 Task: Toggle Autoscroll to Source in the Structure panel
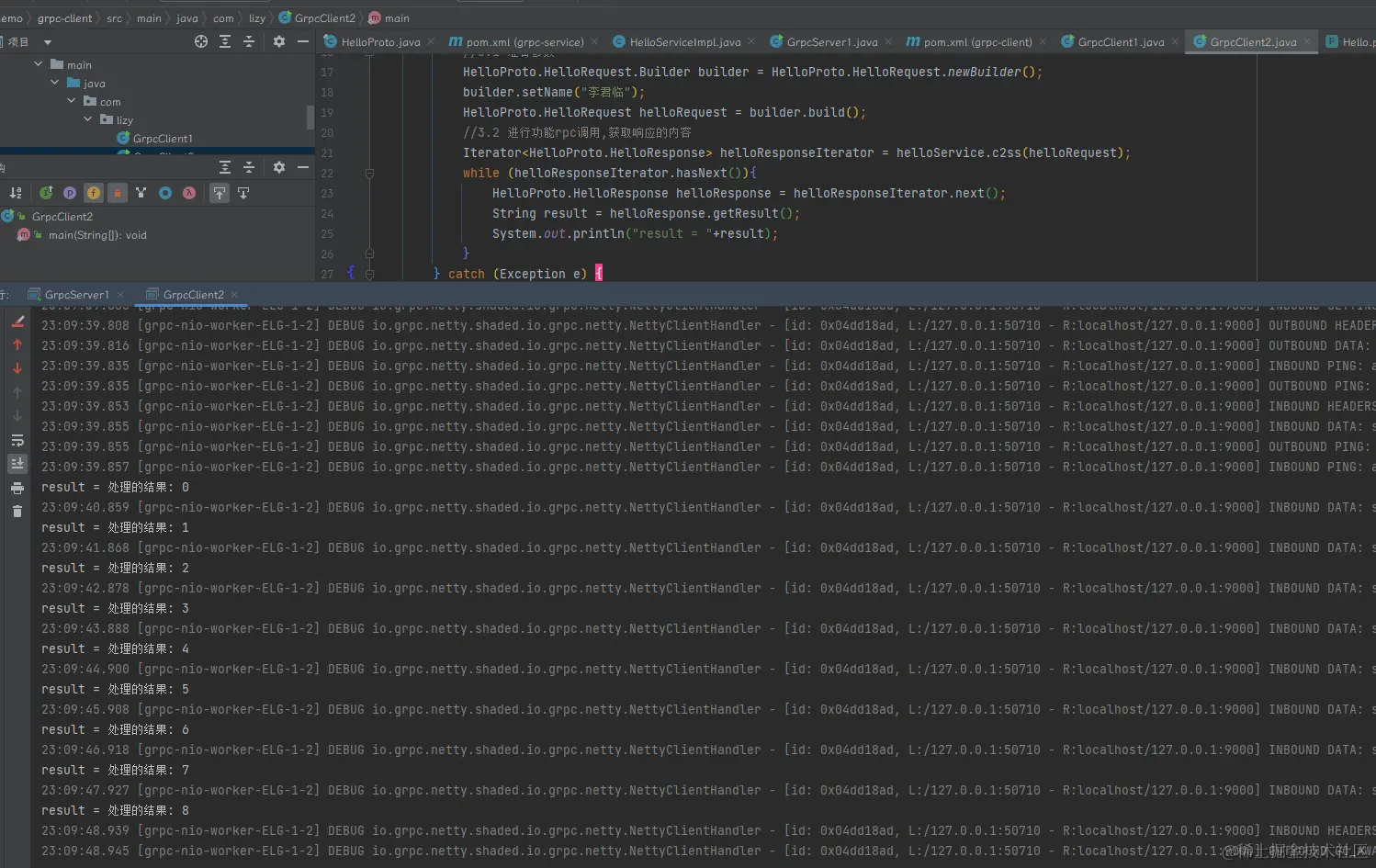(x=220, y=193)
